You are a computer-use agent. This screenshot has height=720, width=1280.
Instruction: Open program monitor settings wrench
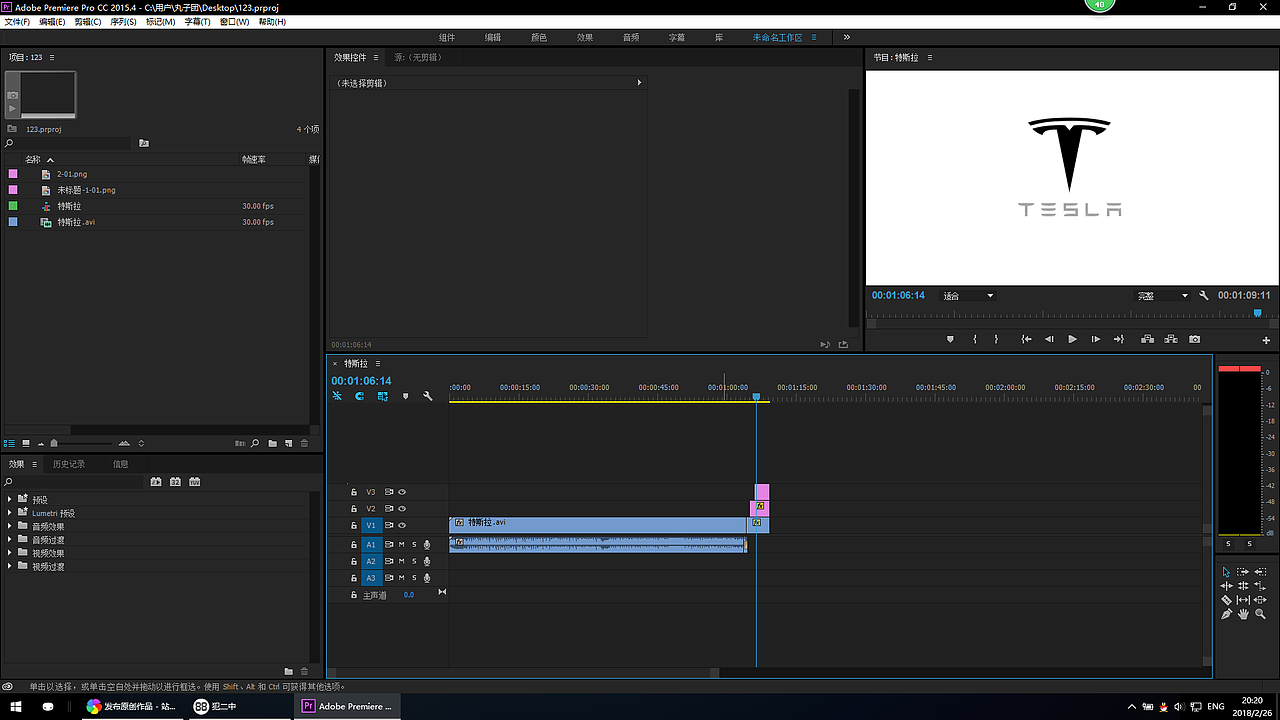tap(1204, 296)
